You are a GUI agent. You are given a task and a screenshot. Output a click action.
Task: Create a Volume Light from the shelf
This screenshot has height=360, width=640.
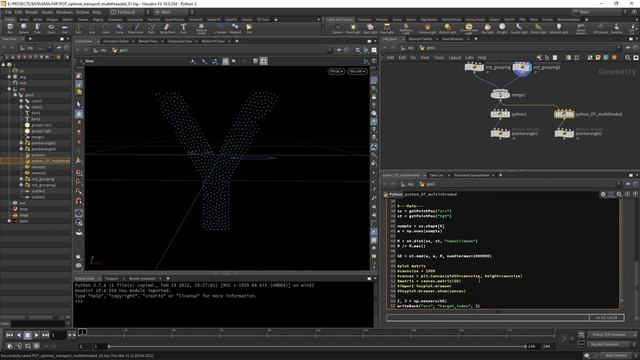(427, 28)
